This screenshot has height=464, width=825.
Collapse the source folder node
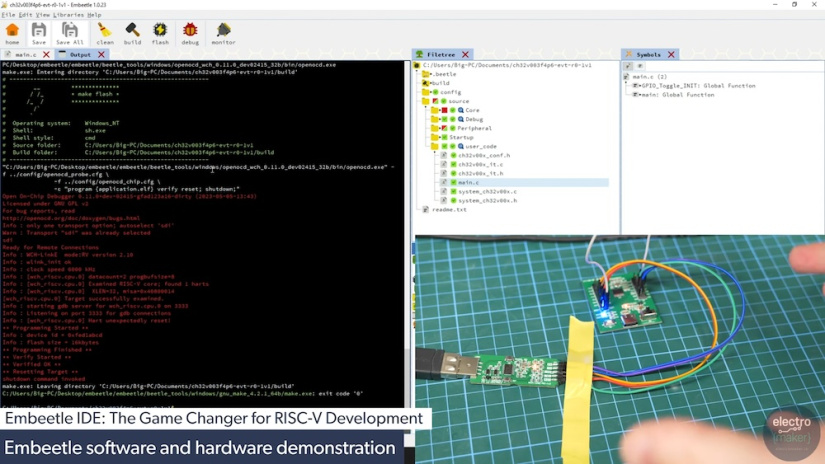424,101
